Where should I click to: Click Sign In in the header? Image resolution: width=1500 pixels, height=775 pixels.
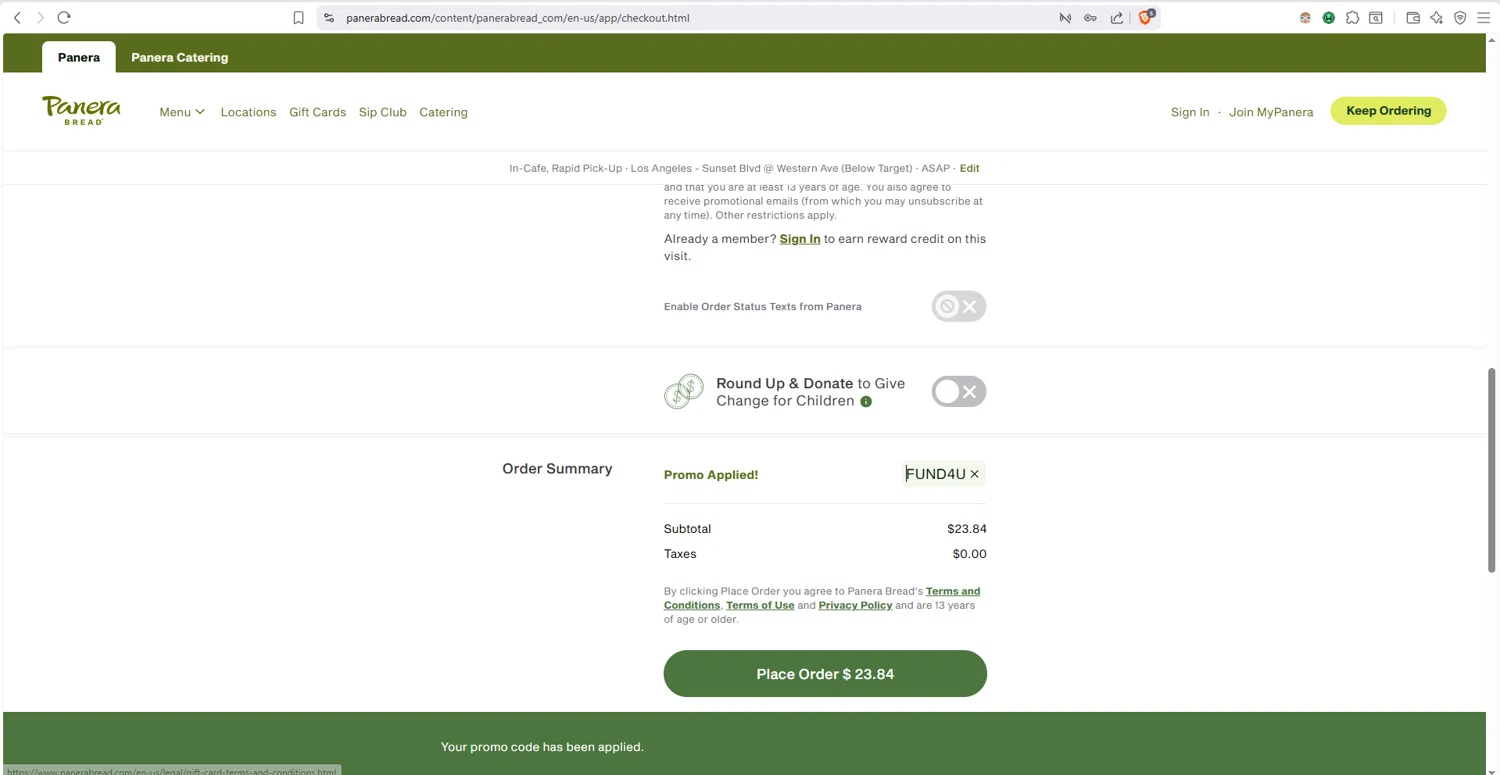(x=1190, y=112)
